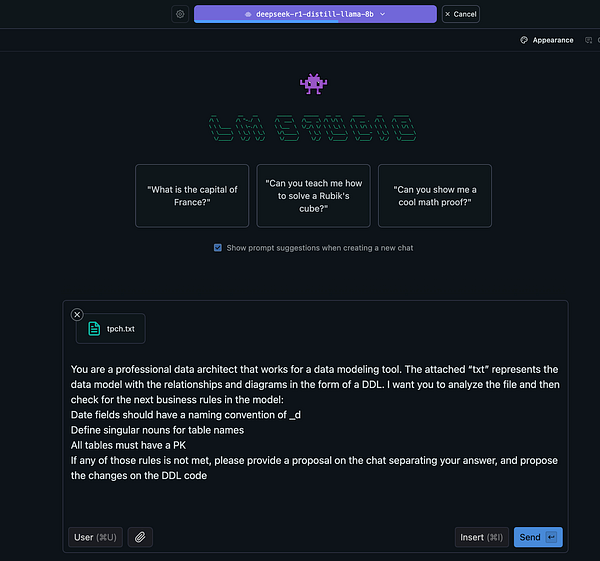Click the enter-key icon on Send
The width and height of the screenshot is (600, 561).
pos(551,537)
